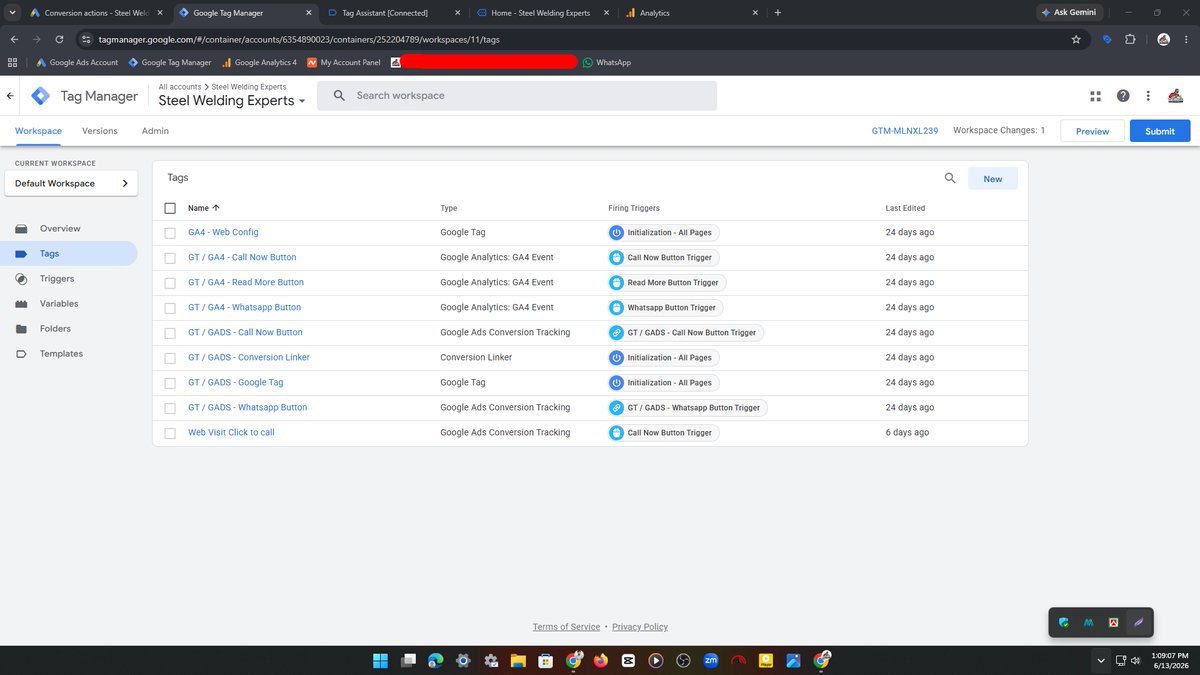Open Google Analytics 4 bookmark

259,62
